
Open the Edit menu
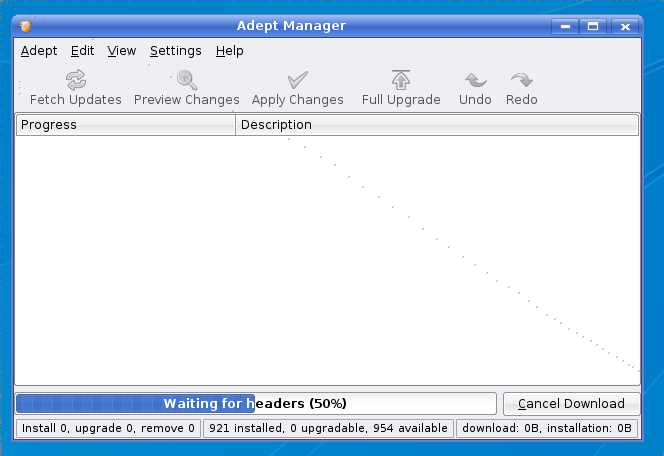82,51
